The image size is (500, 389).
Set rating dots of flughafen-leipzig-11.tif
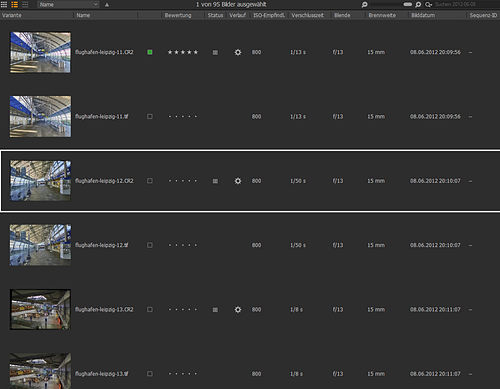pyautogui.click(x=183, y=117)
